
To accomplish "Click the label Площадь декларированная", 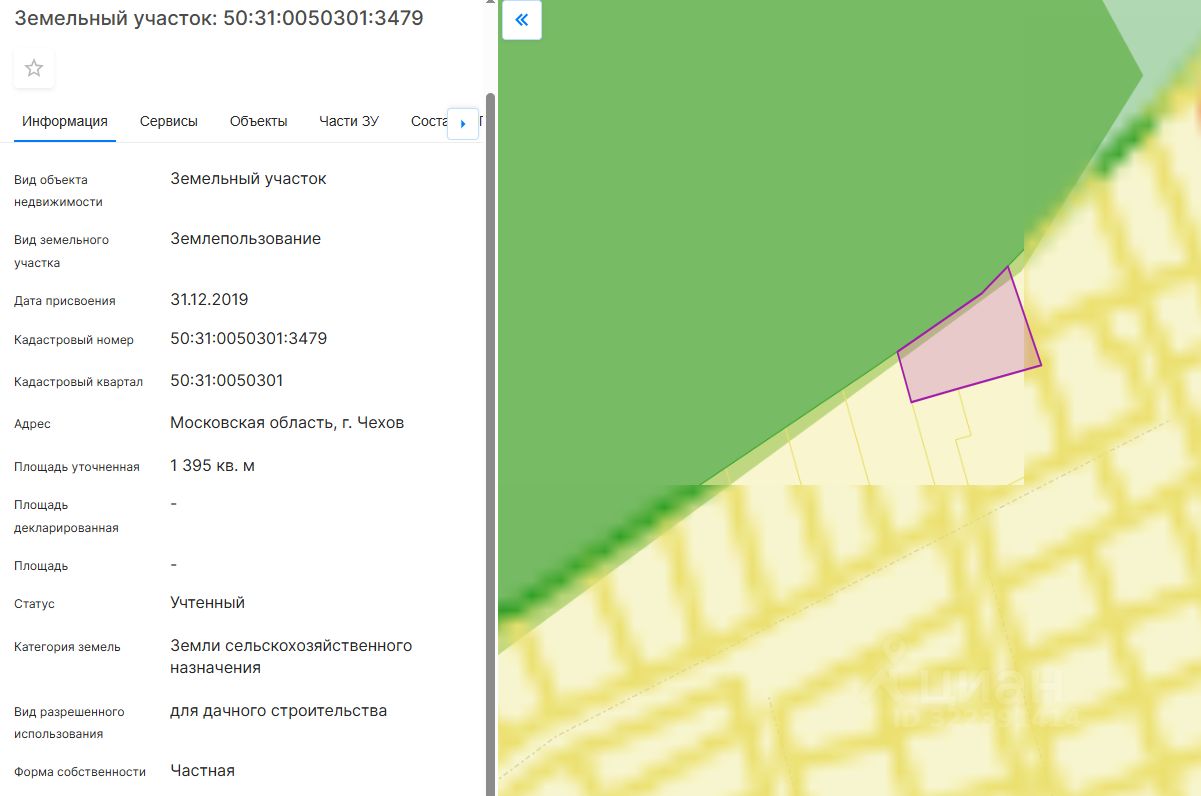I will pos(67,517).
